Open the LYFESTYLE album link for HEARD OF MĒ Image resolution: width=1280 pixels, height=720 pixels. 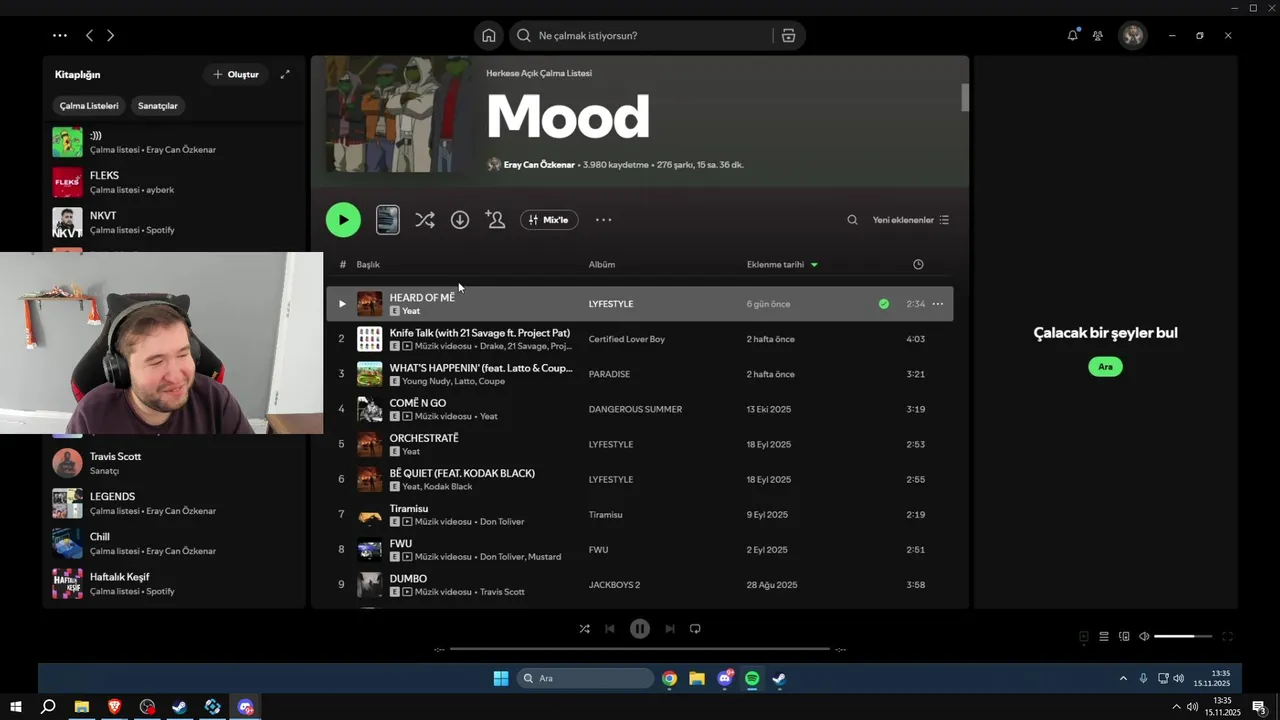[x=611, y=304]
